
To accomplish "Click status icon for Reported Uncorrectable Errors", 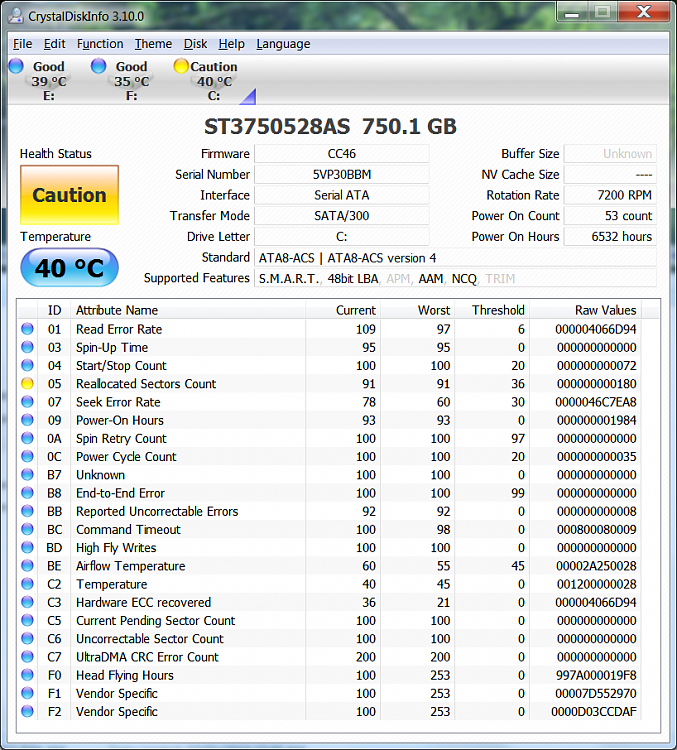I will pos(27,511).
